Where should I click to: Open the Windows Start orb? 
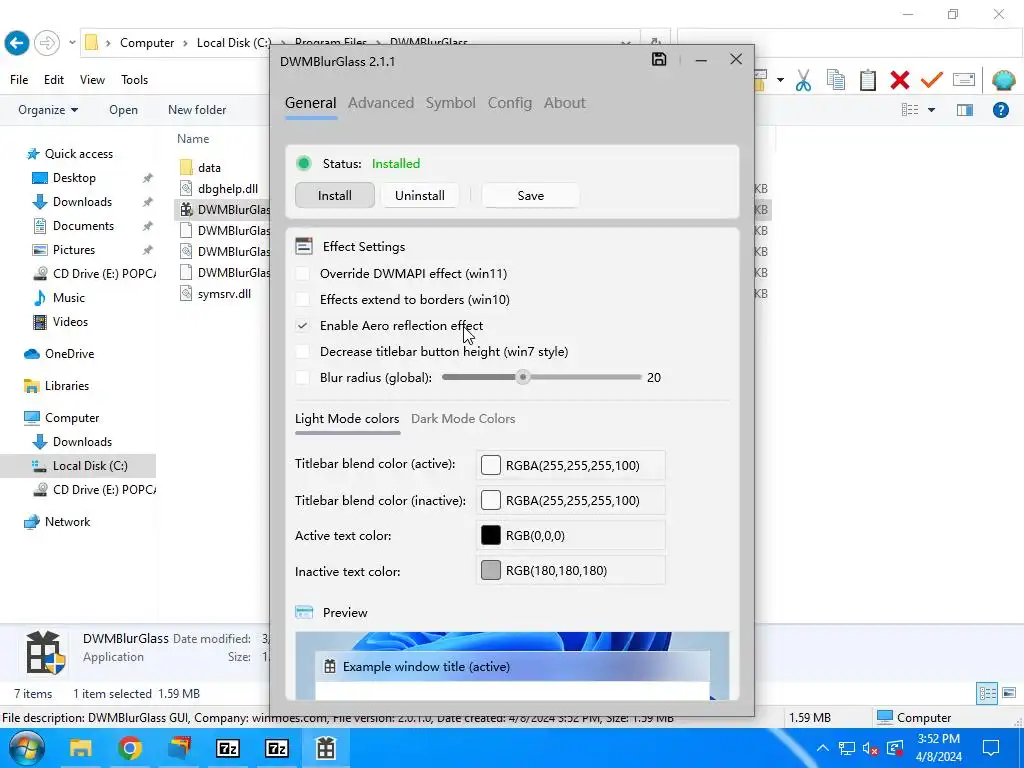click(27, 748)
